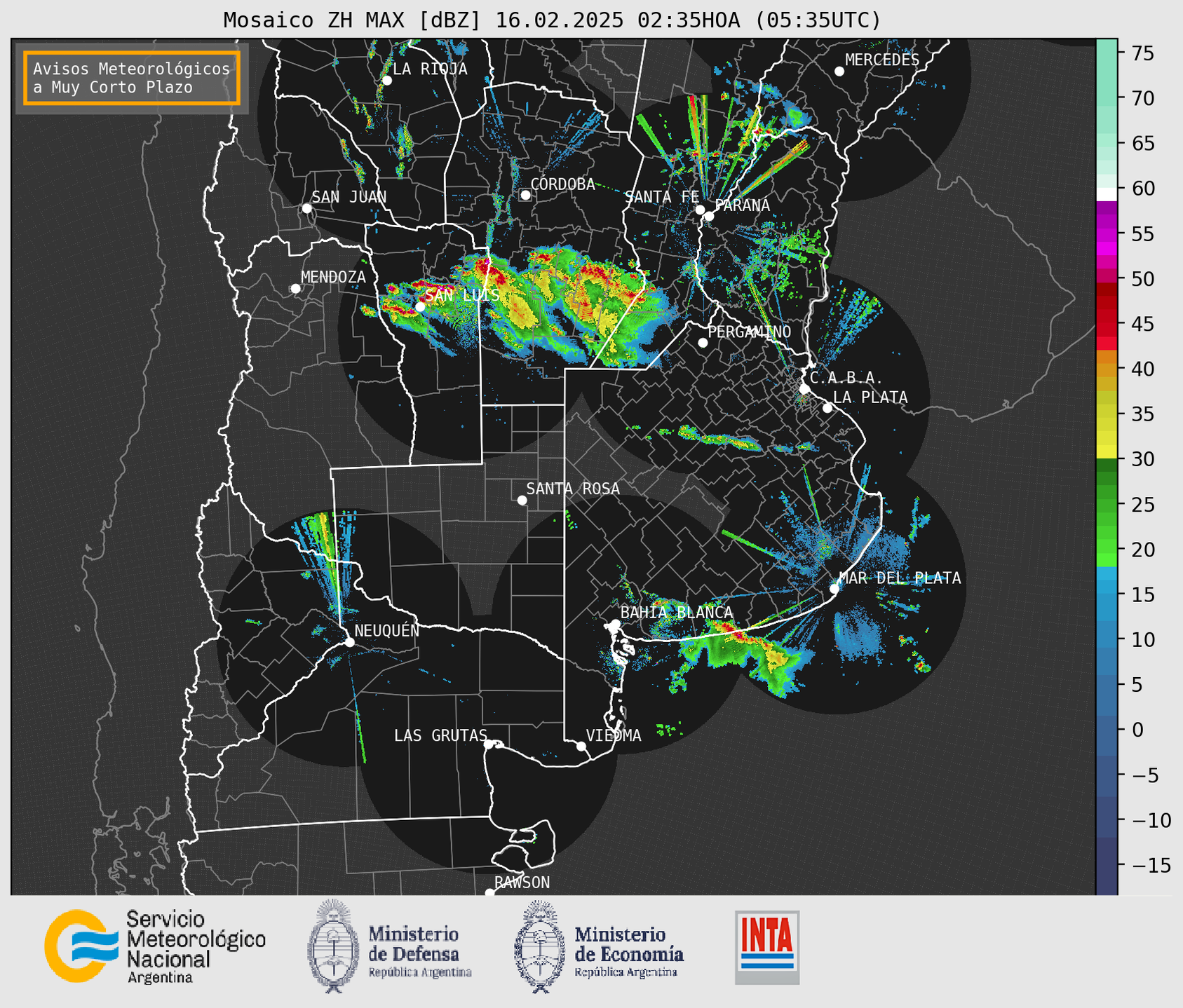Select the PERGAMINO city marker
This screenshot has height=1008, width=1183.
pos(703,343)
